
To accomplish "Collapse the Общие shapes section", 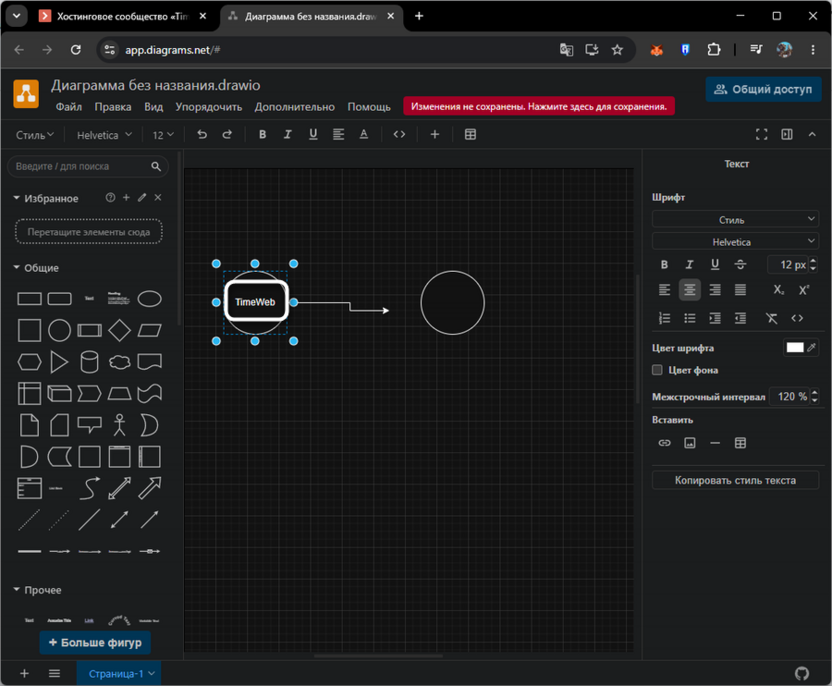I will (x=16, y=267).
